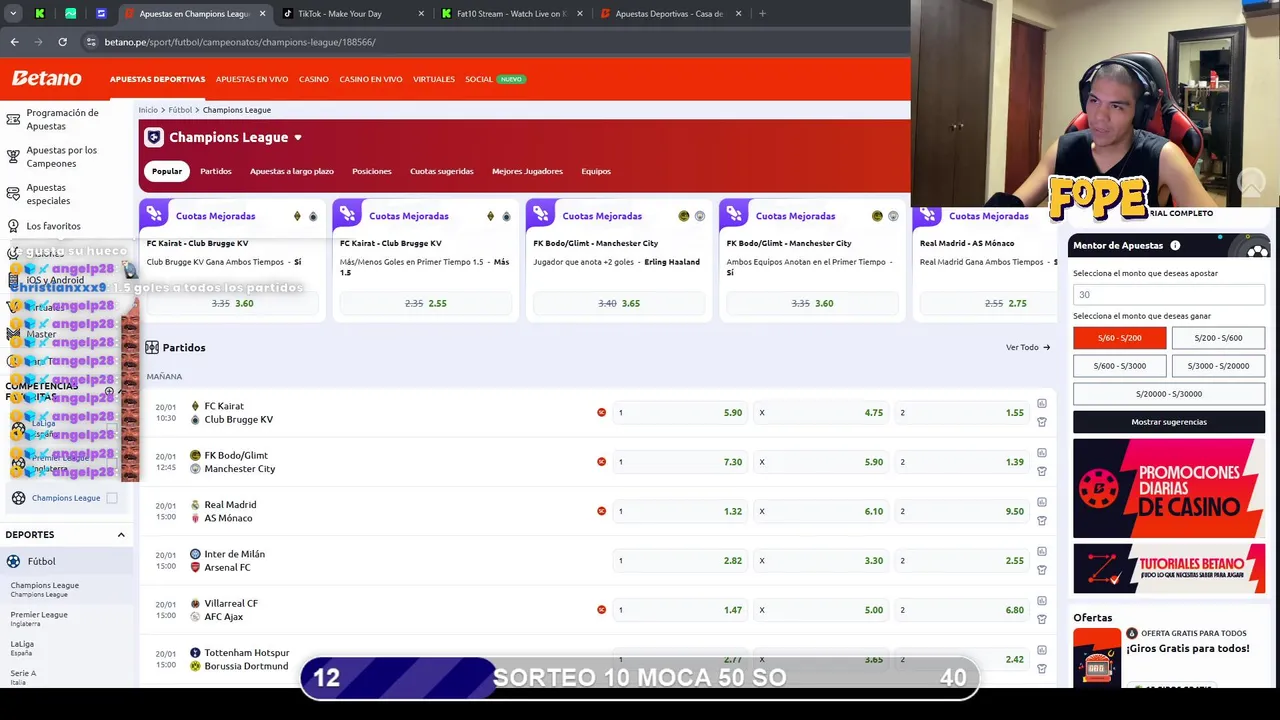Select S/3000 - S/20000 win range
Screen dimensions: 1280x720
(x=1218, y=366)
